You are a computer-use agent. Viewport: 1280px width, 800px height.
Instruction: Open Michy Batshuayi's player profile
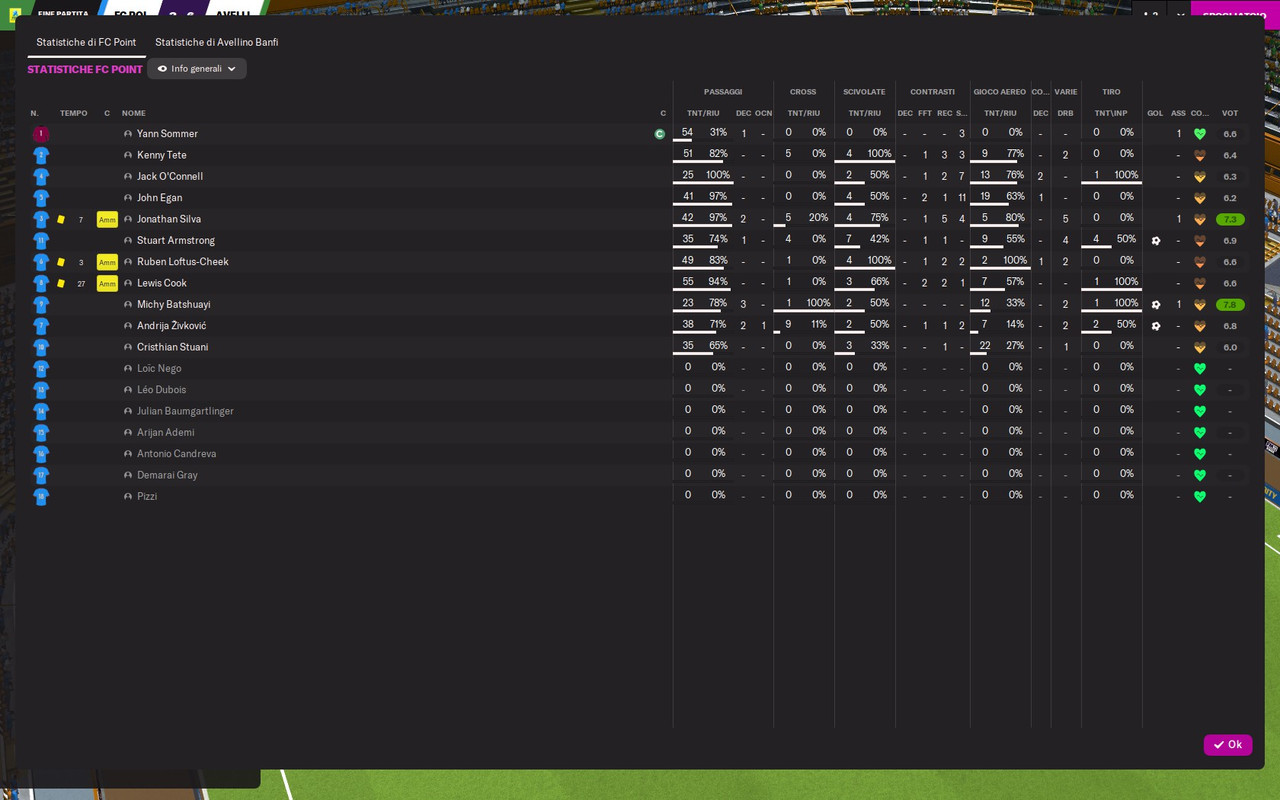pyautogui.click(x=174, y=305)
